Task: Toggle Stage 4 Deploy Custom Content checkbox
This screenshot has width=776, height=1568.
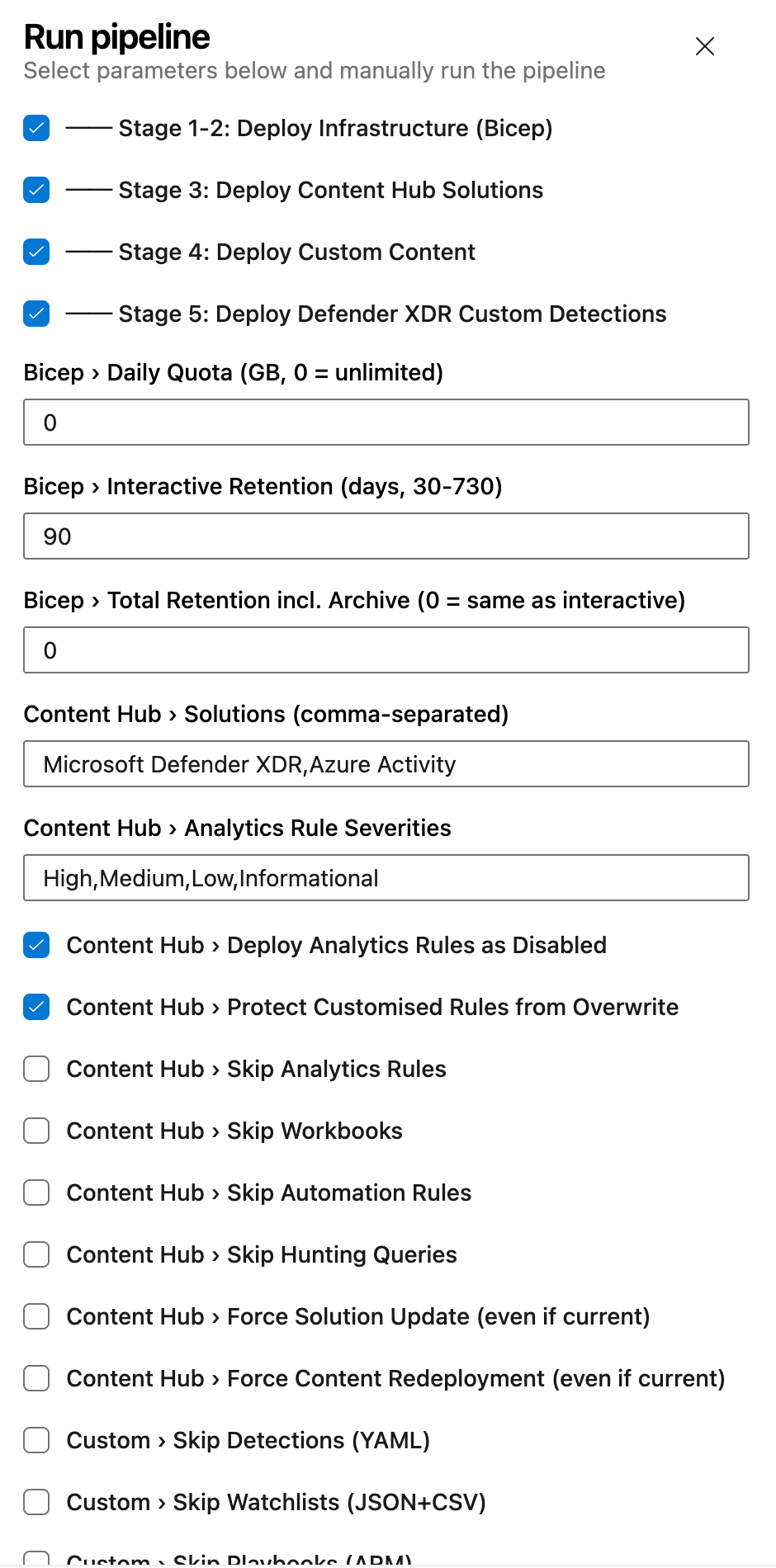Action: point(36,252)
